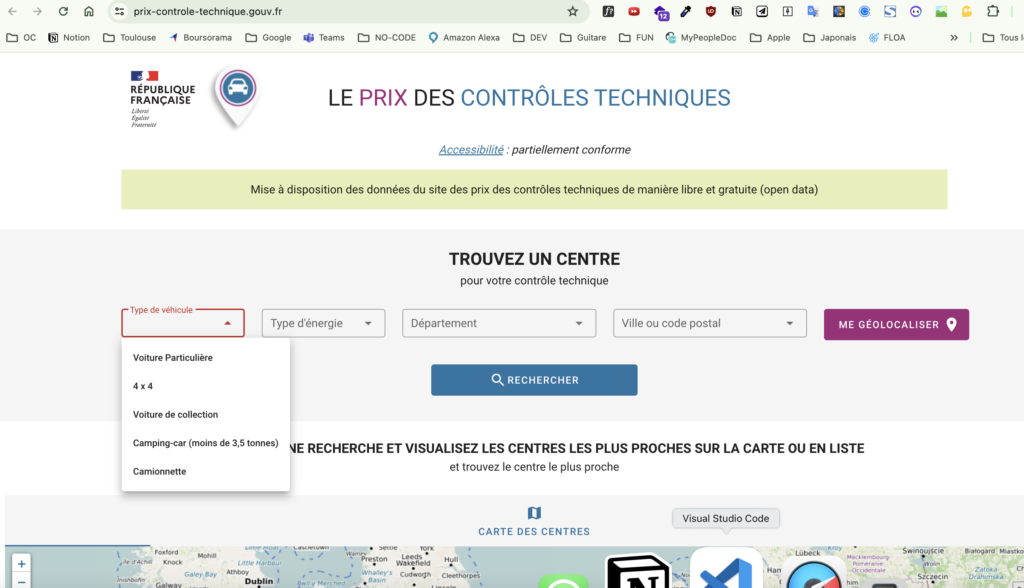The height and width of the screenshot is (588, 1024).
Task: Open the Google bookmarks folder
Action: pyautogui.click(x=268, y=38)
